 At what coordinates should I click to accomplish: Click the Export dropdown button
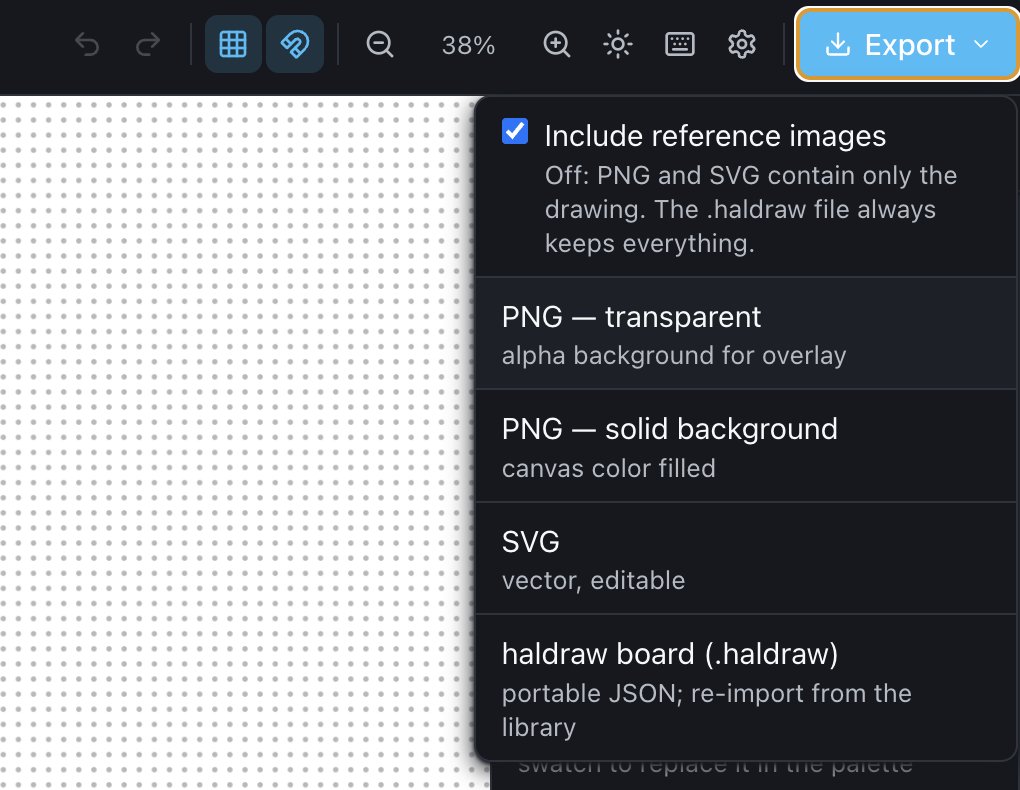pos(907,44)
